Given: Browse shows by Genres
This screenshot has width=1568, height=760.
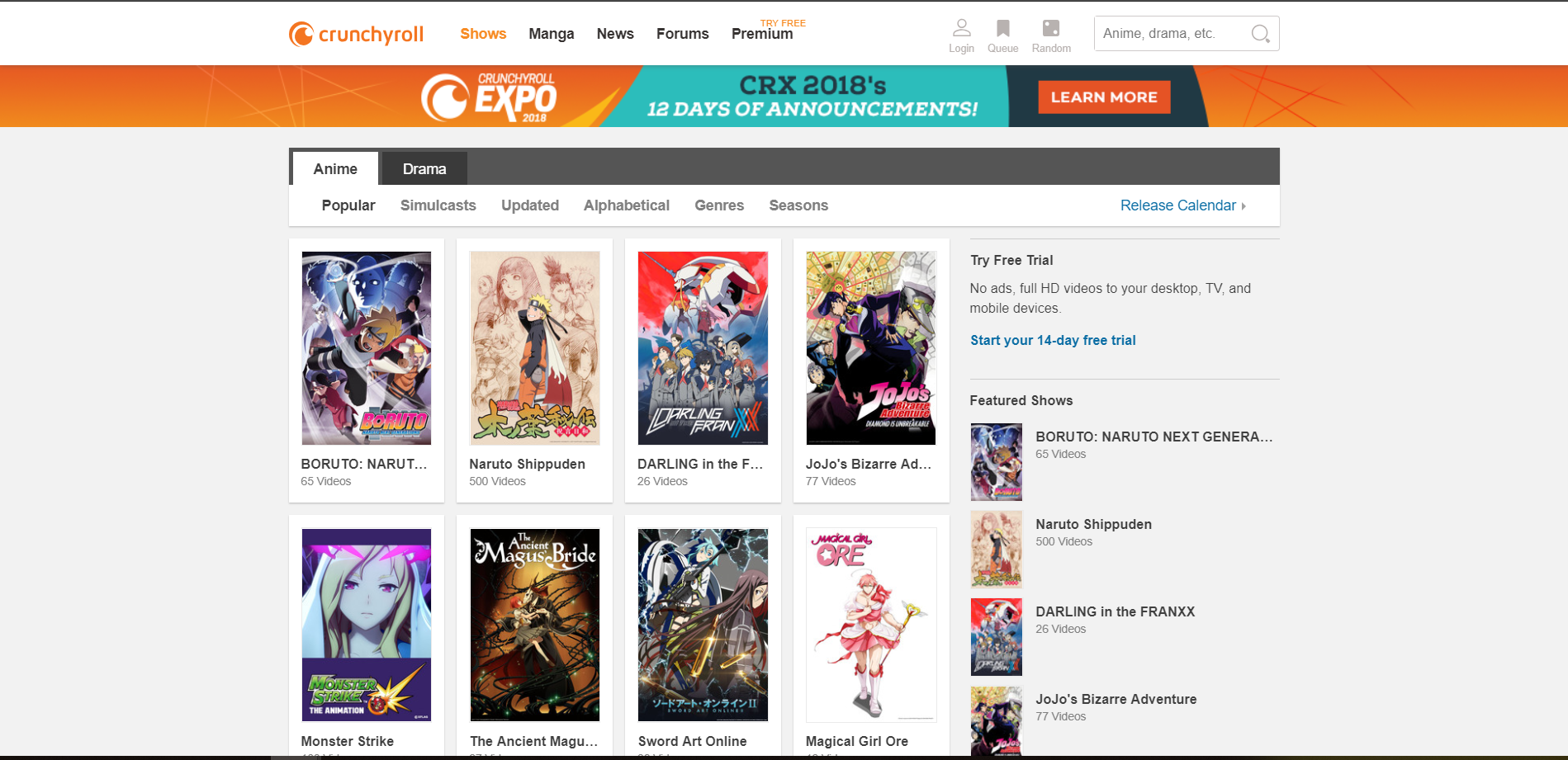Looking at the screenshot, I should click(718, 205).
